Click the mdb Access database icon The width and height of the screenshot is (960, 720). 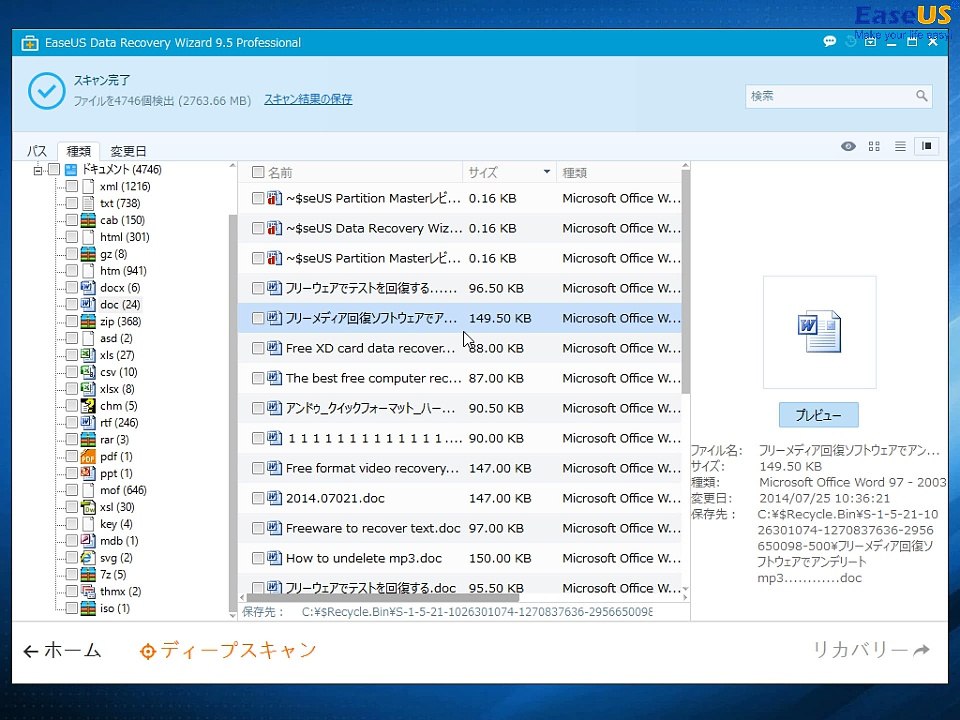tap(88, 541)
